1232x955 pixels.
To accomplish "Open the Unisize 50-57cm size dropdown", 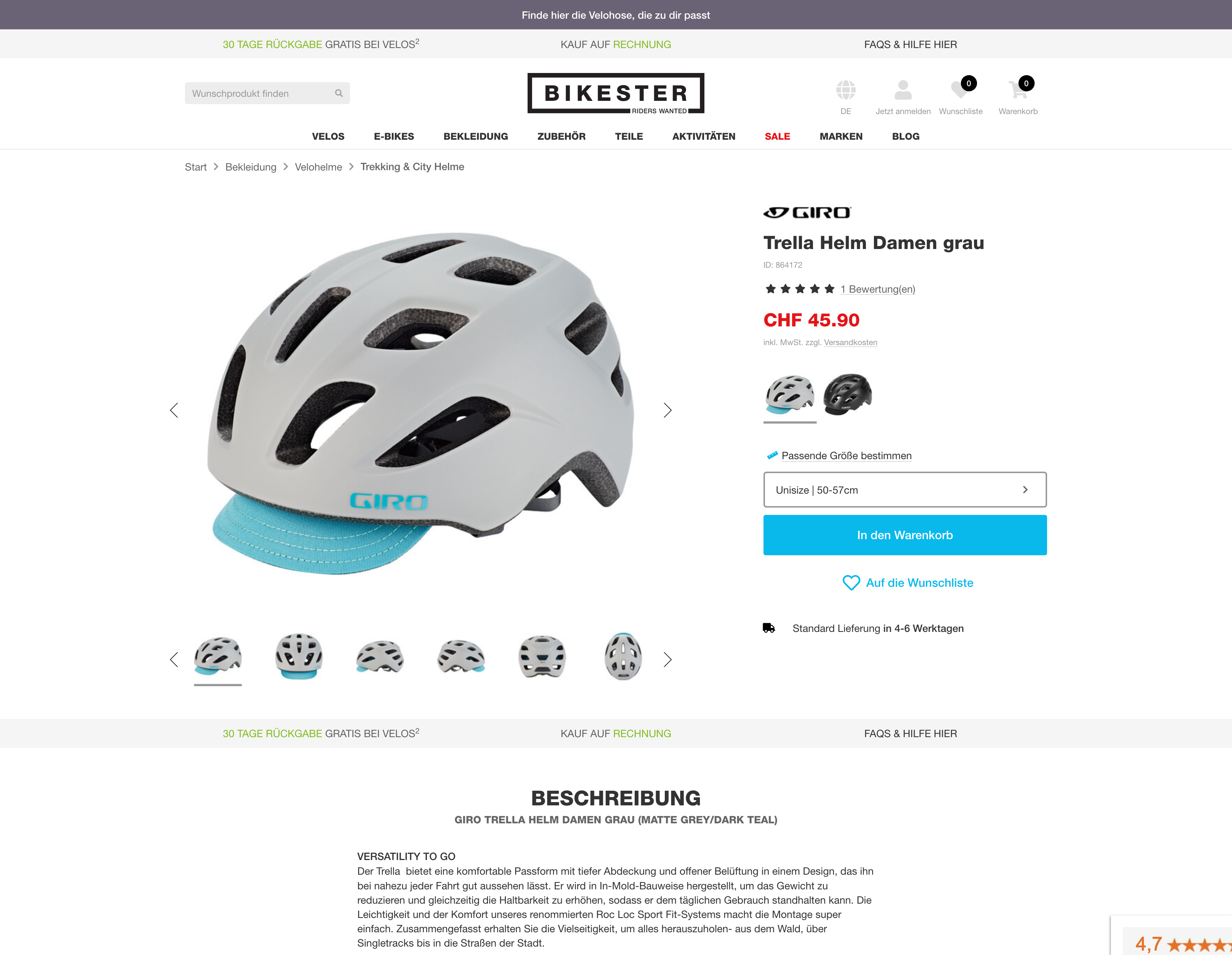I will (x=904, y=490).
